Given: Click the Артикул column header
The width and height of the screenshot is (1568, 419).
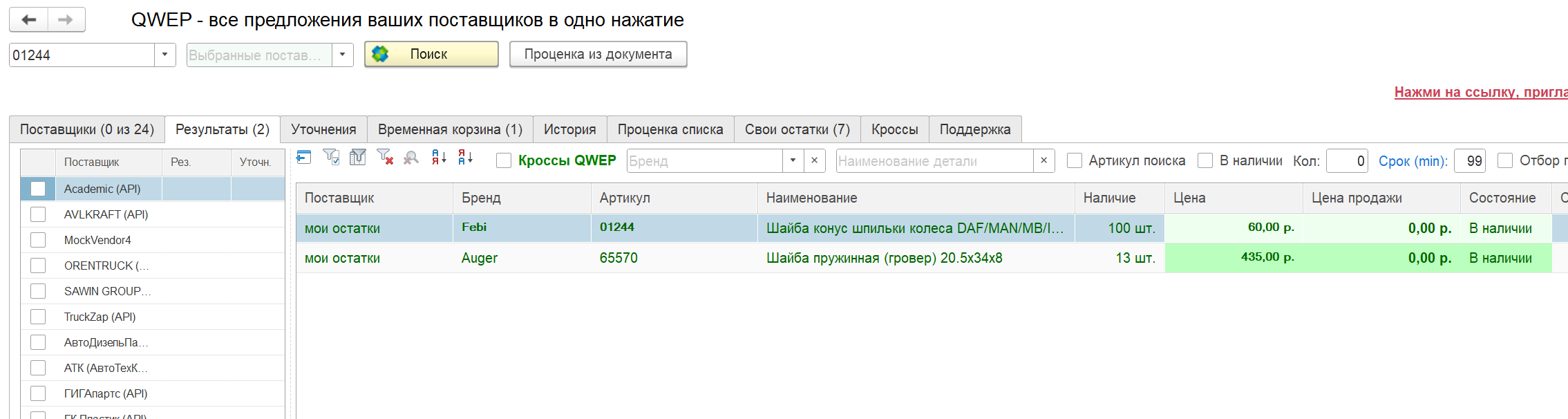Looking at the screenshot, I should [674, 198].
